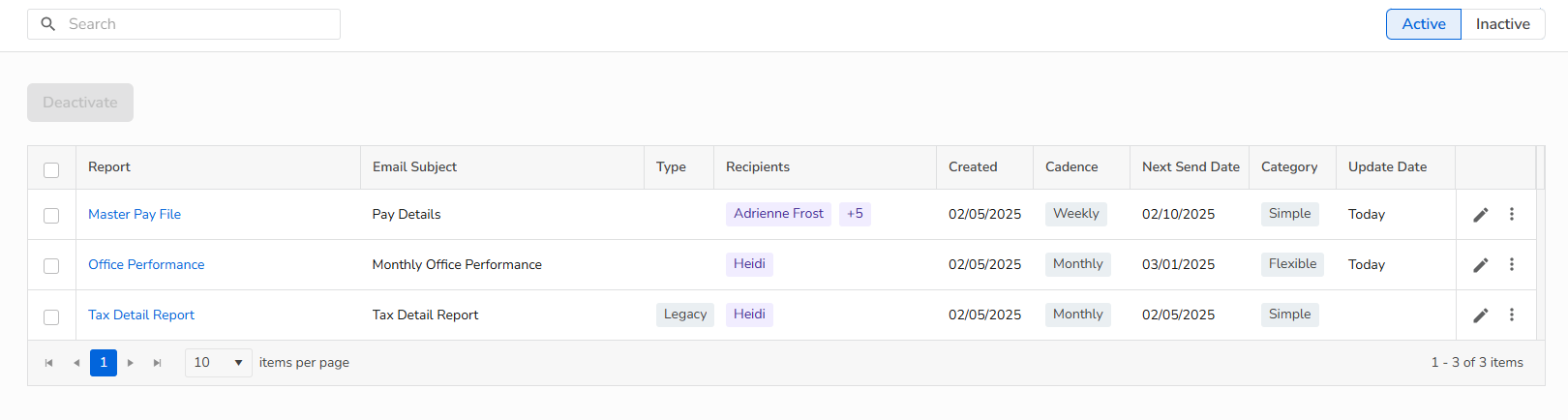
Task: Sort by the Update Date column header
Action: pos(1387,166)
